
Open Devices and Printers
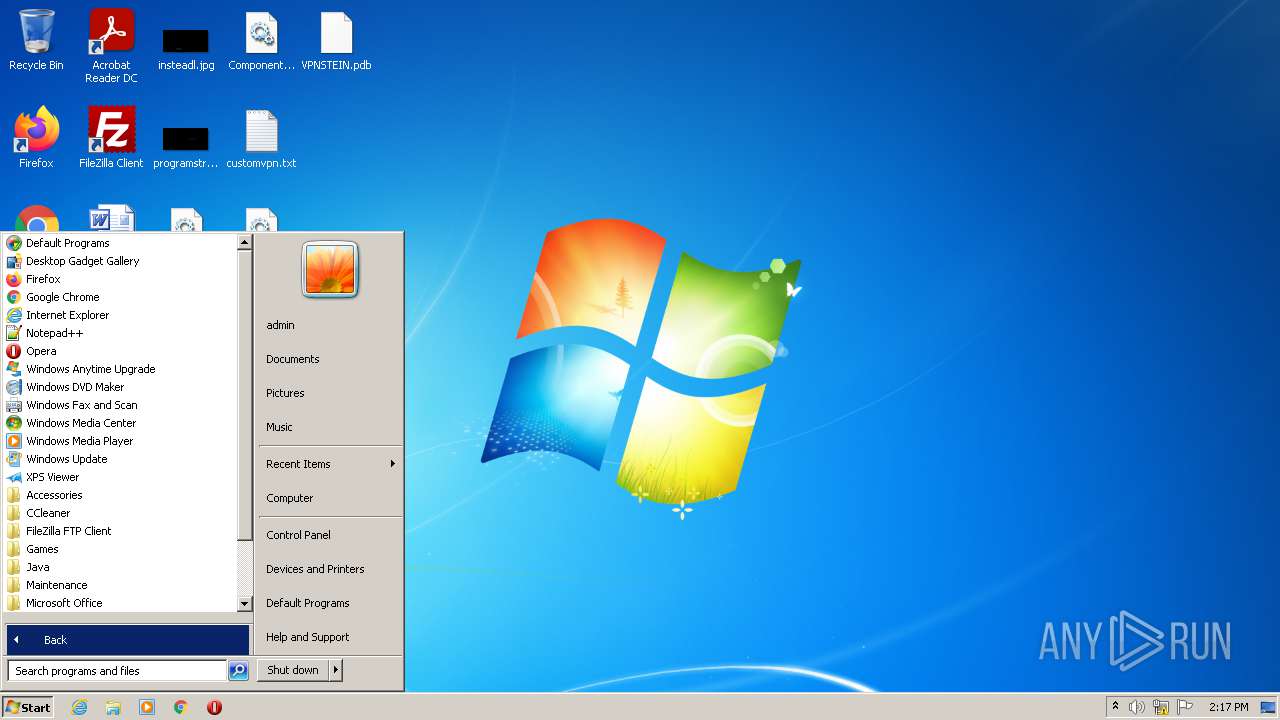click(330, 569)
